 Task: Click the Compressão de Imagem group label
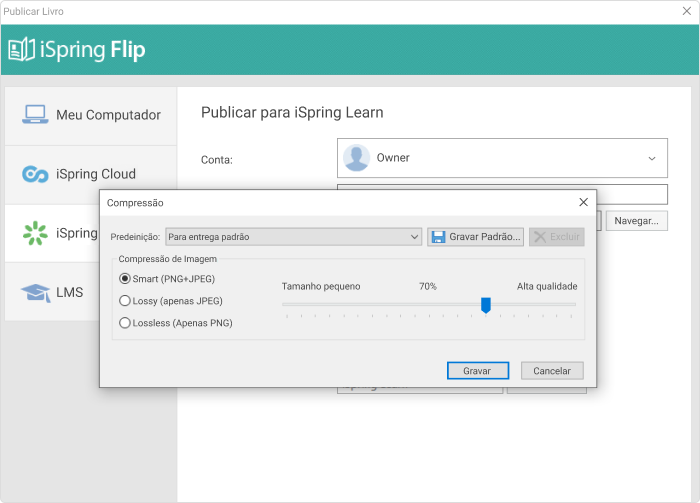click(167, 259)
